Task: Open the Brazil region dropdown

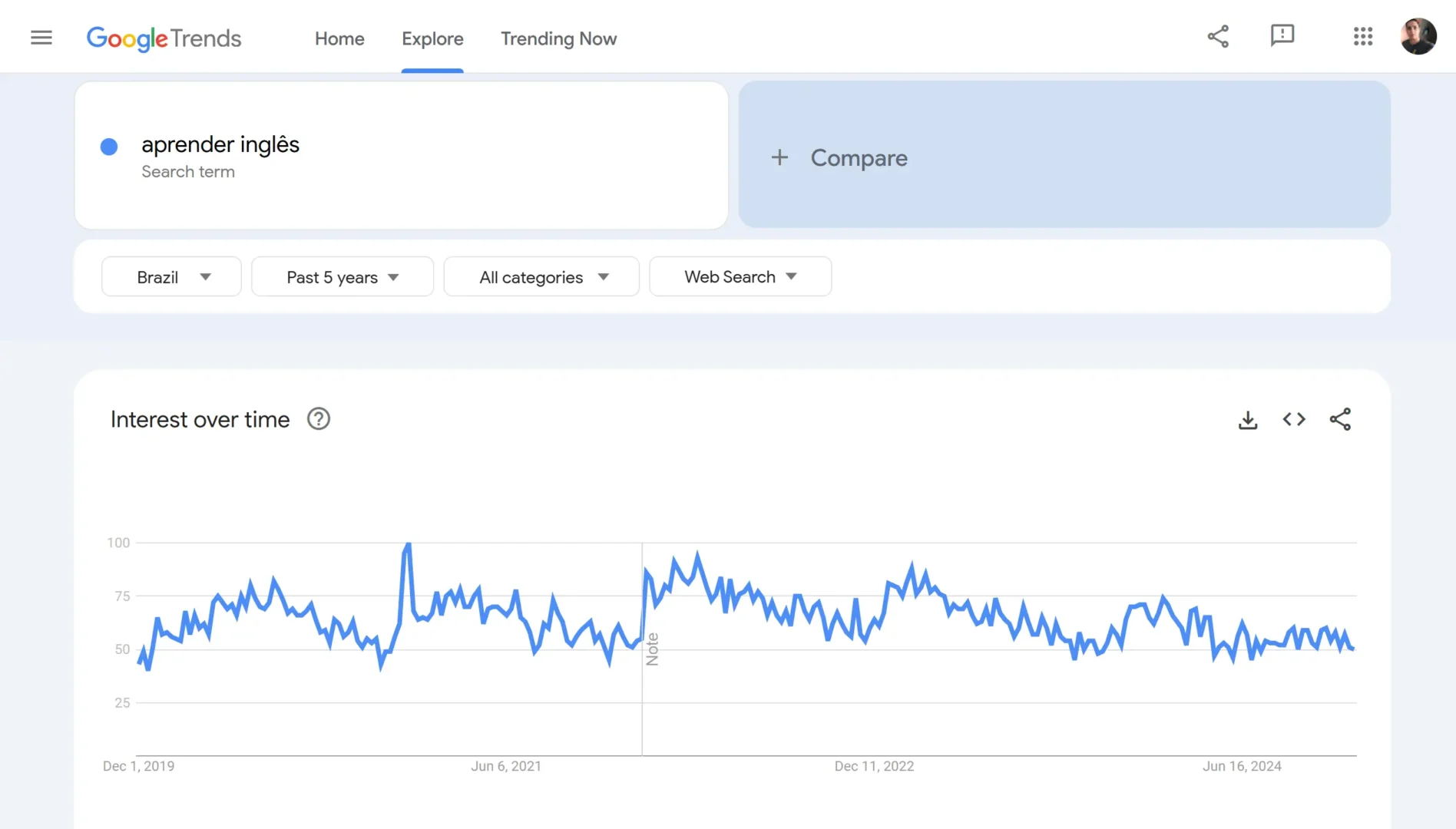Action: click(x=171, y=277)
